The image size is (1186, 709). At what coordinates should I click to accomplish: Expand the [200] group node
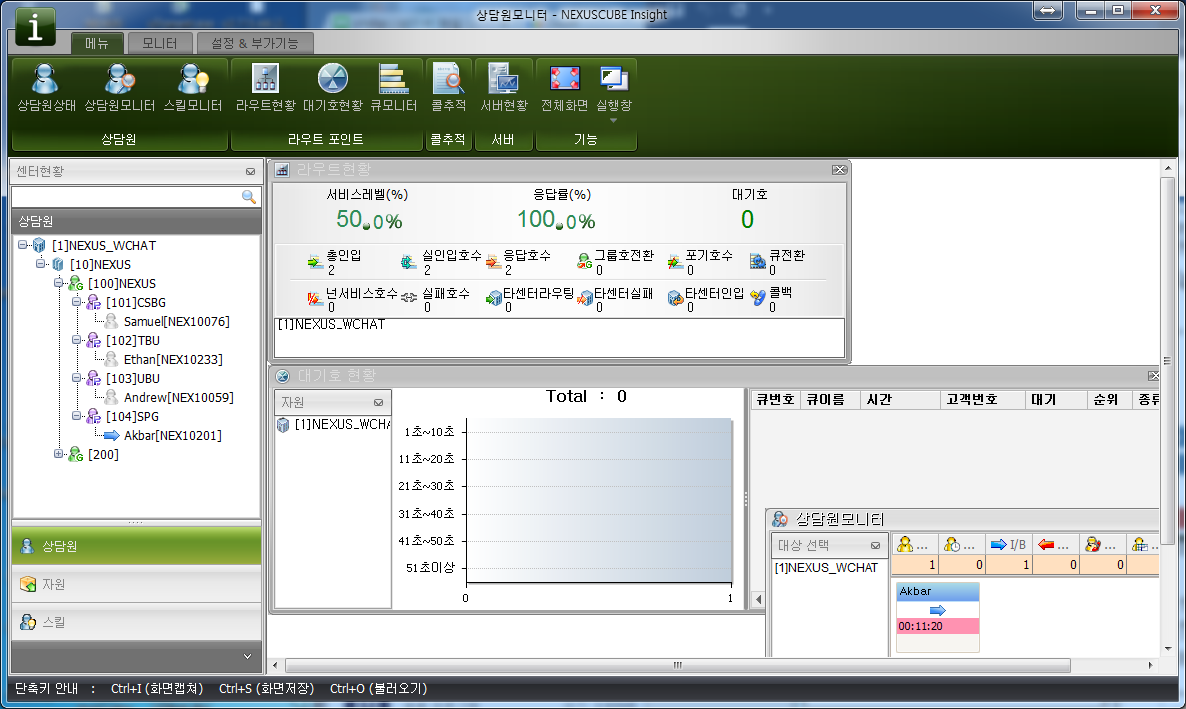point(58,454)
